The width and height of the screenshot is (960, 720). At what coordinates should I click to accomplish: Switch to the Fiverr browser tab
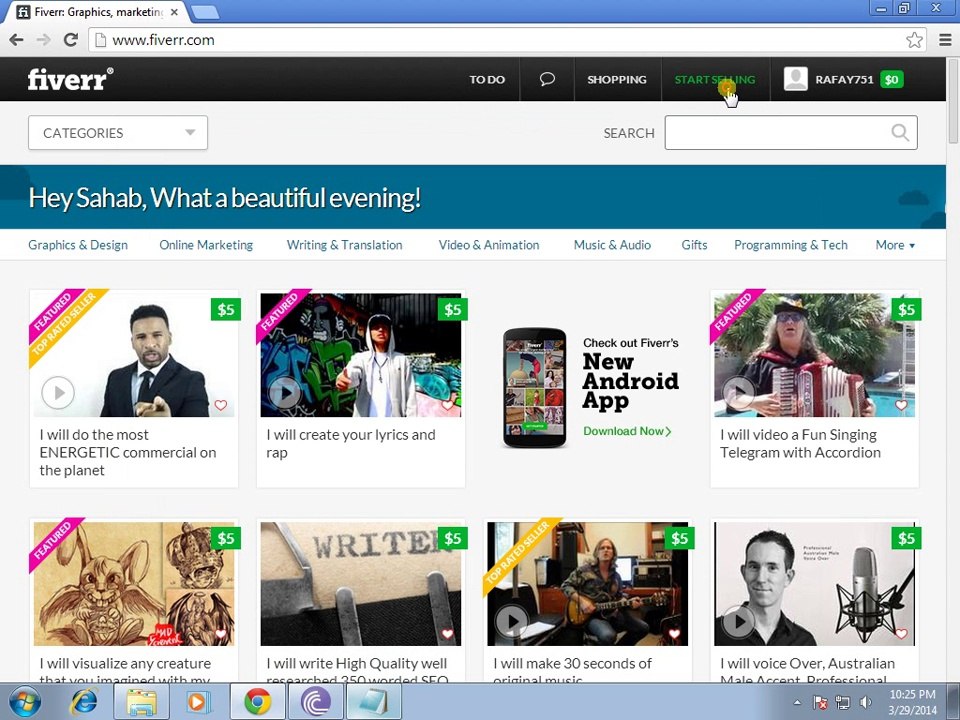coord(97,12)
